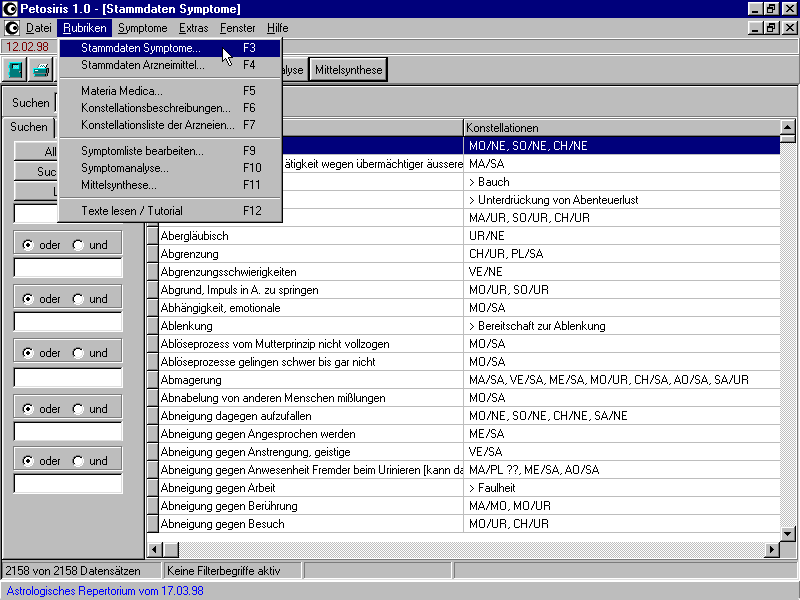Click the '> Faulheit' constellation cell

click(622, 488)
